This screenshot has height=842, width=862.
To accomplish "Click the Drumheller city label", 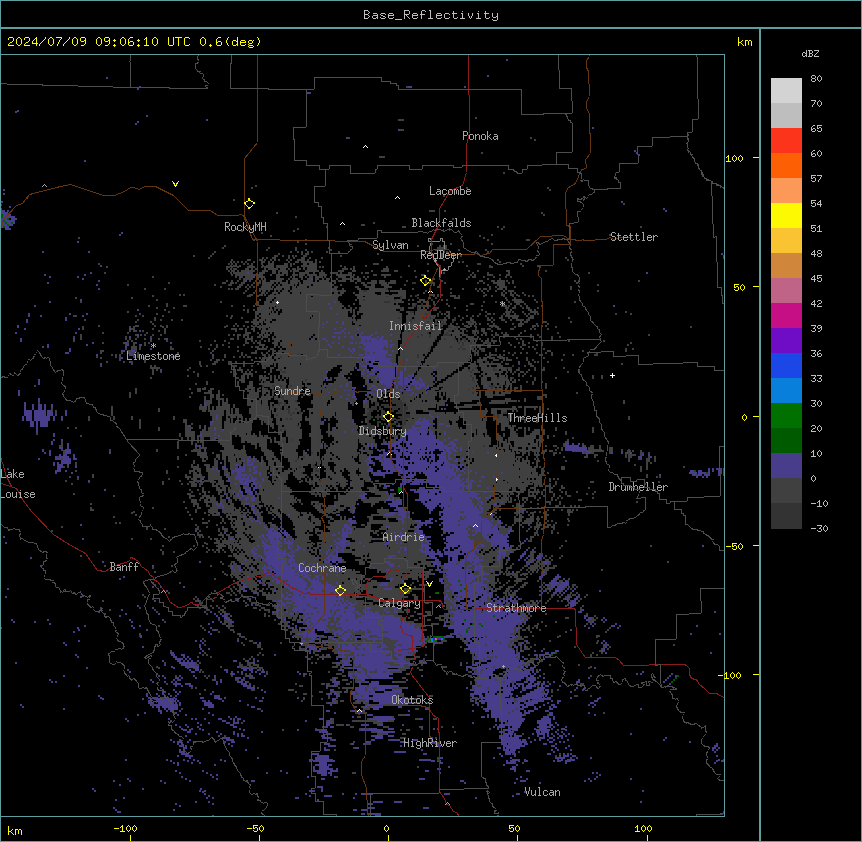I will pyautogui.click(x=638, y=487).
